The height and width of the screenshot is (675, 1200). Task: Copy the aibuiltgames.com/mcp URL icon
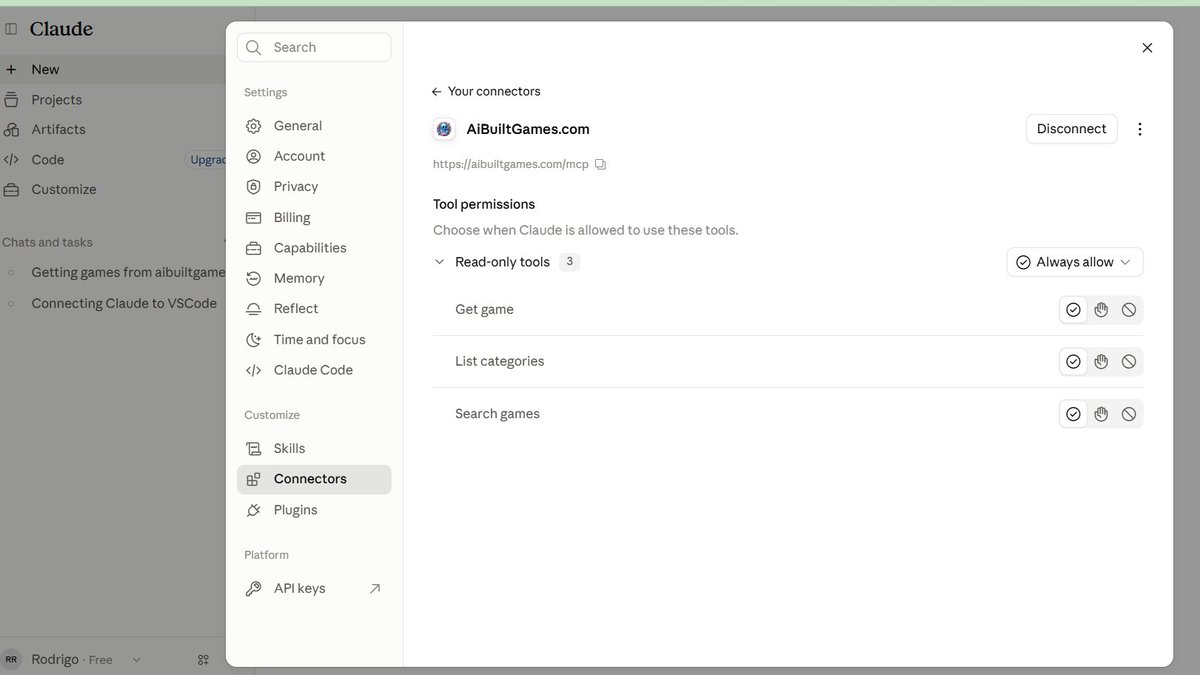[600, 164]
